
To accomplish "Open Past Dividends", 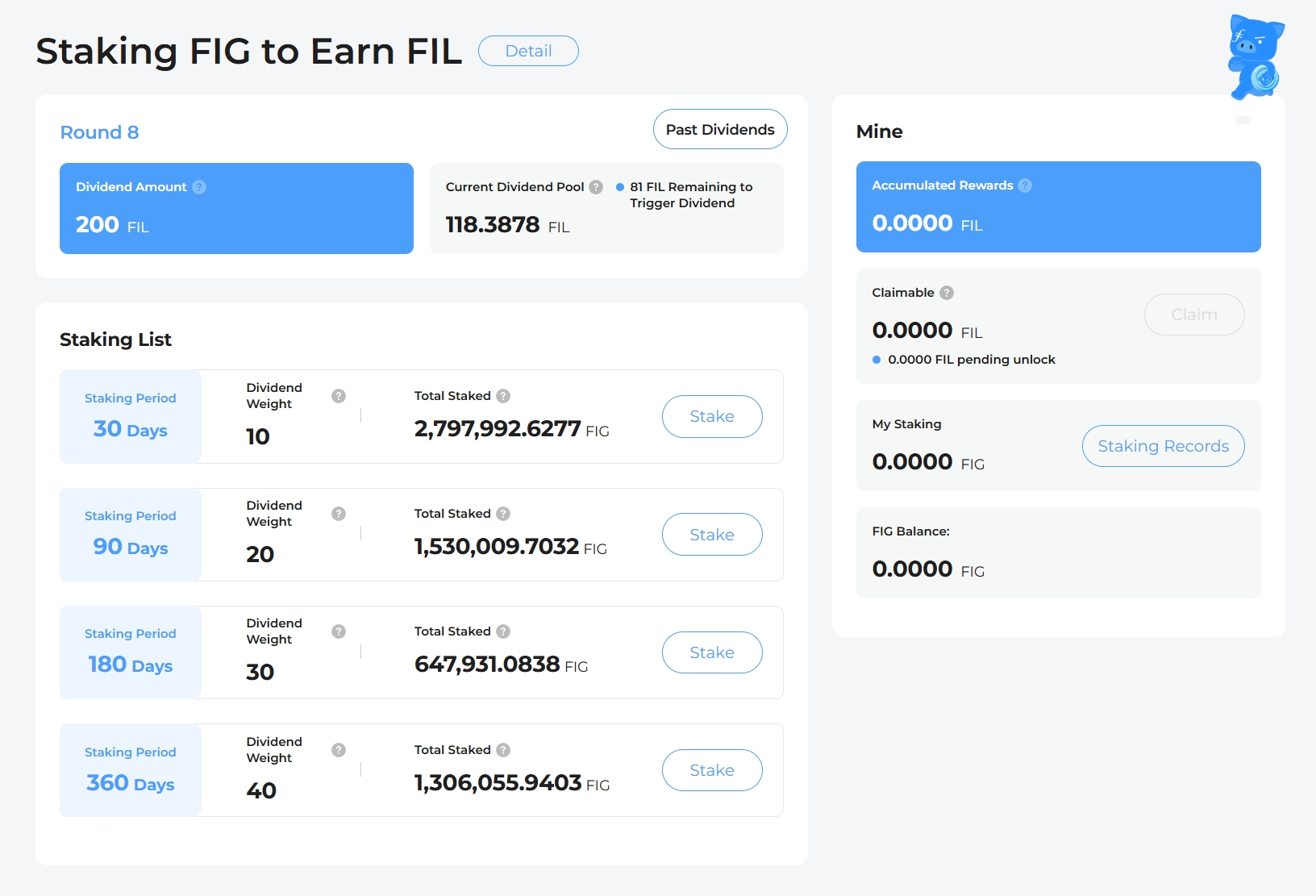I will coord(719,129).
